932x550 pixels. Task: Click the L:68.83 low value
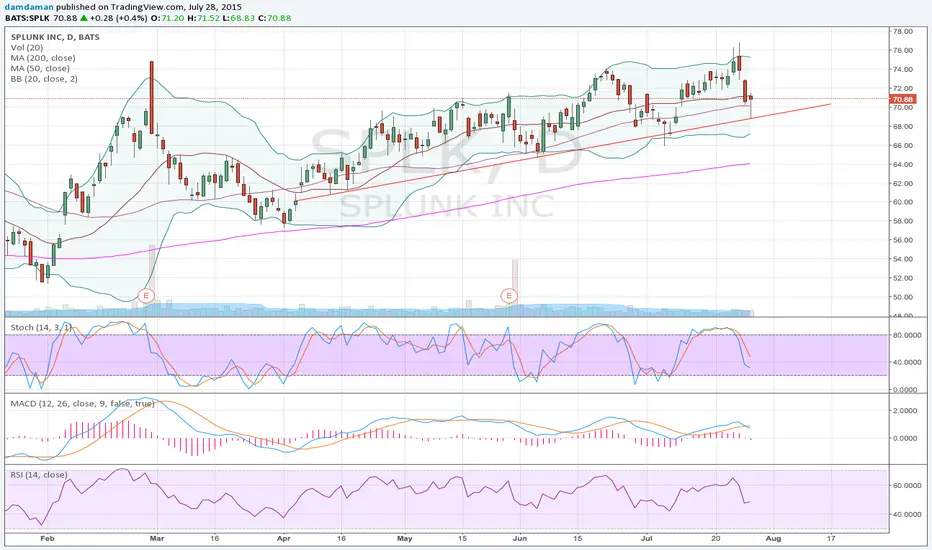click(238, 18)
